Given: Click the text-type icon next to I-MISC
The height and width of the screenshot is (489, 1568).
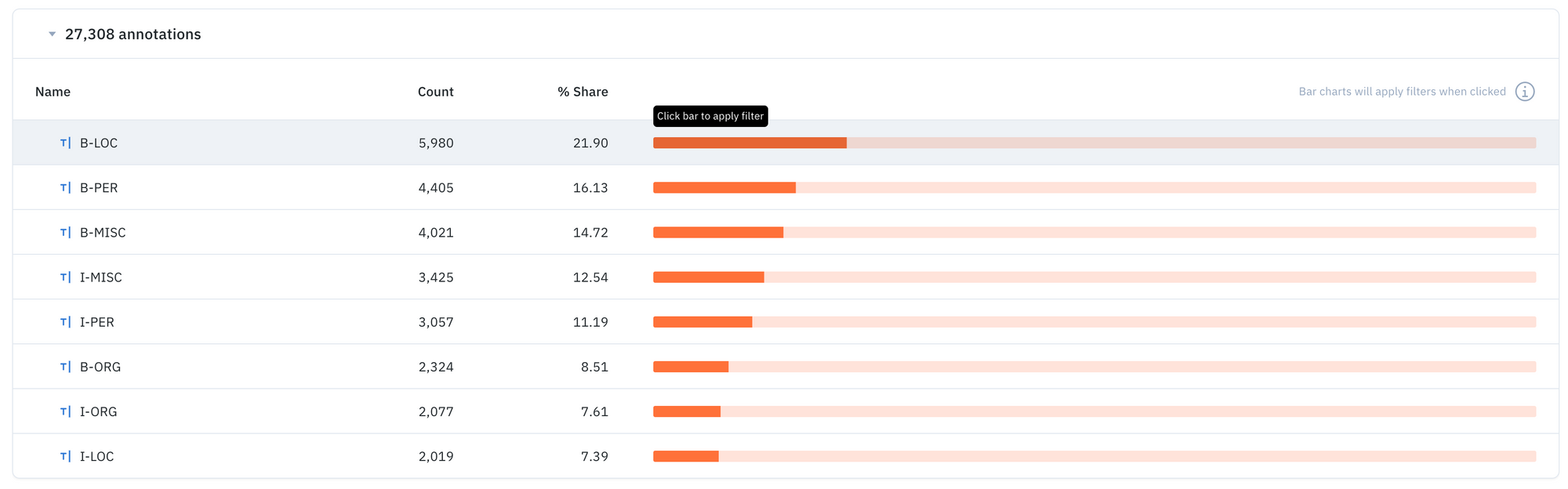Looking at the screenshot, I should 66,277.
